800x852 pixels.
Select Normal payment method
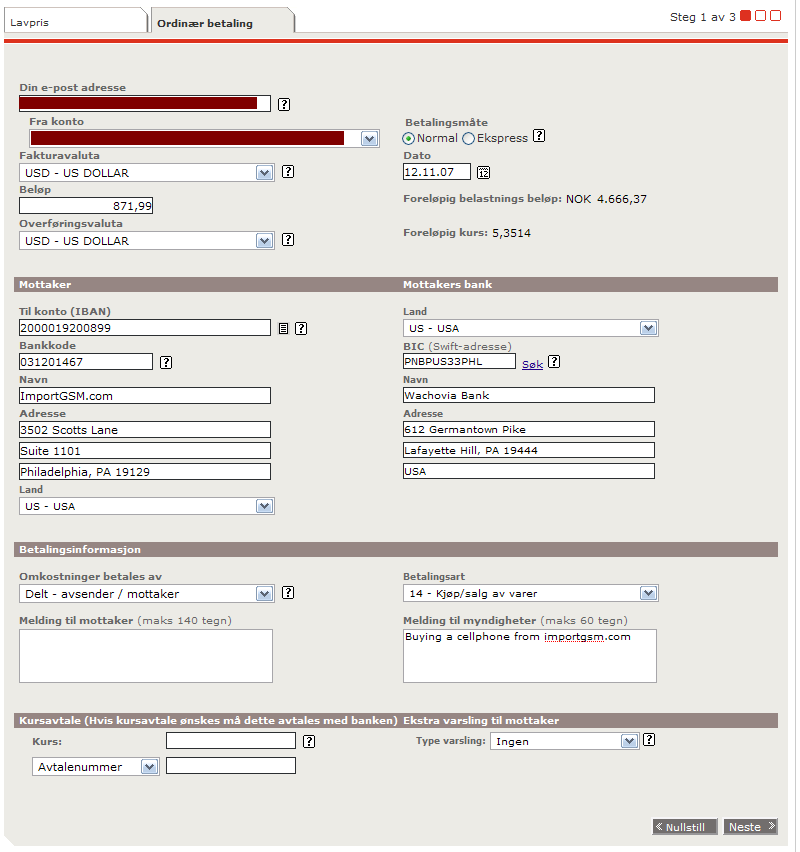[408, 139]
